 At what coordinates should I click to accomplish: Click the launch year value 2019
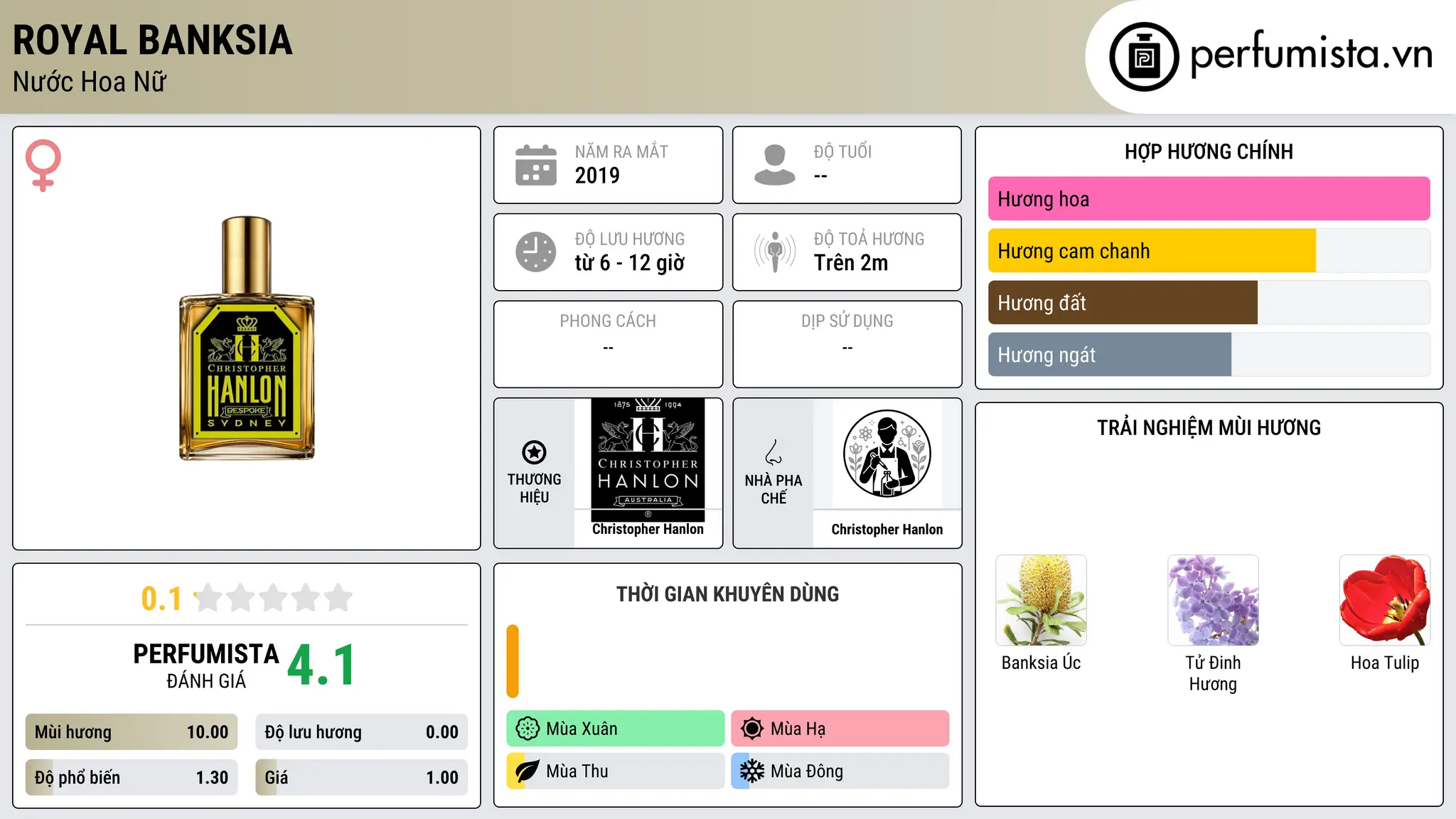point(597,176)
